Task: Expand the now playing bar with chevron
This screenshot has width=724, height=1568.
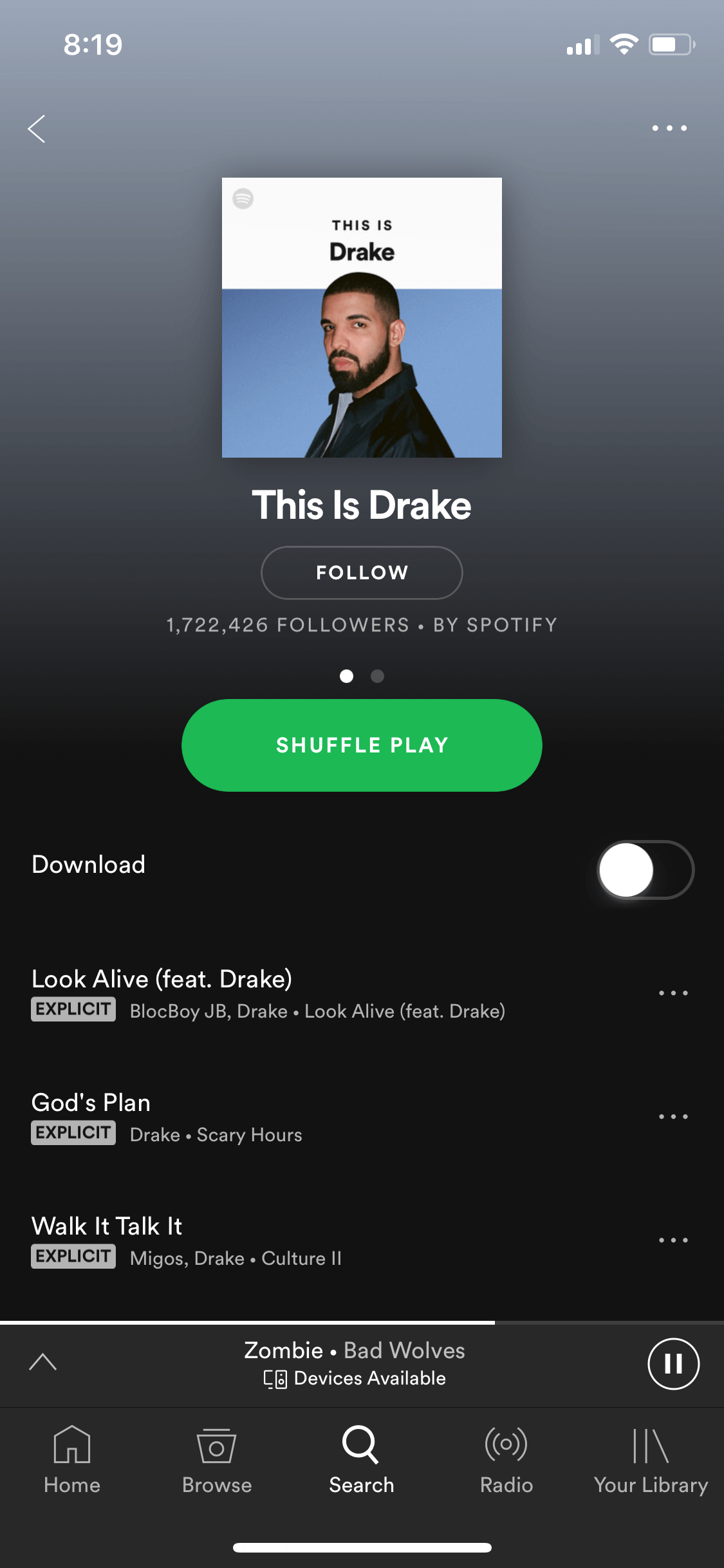Action: click(43, 1362)
